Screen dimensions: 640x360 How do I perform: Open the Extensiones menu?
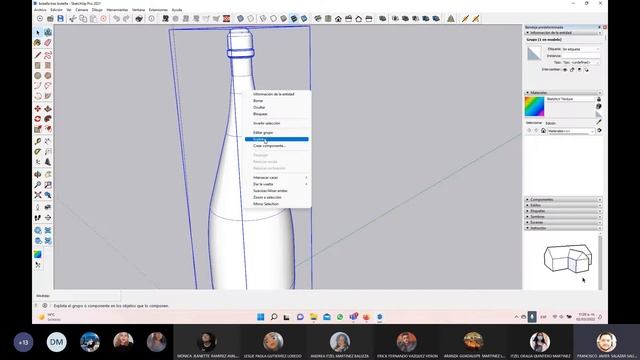pyautogui.click(x=158, y=10)
